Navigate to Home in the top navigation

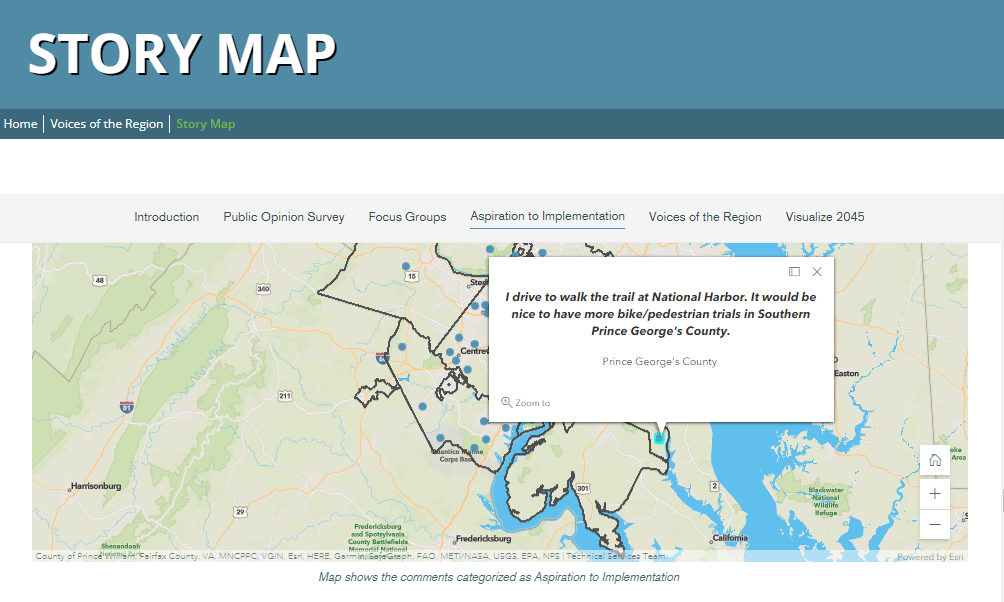click(20, 123)
